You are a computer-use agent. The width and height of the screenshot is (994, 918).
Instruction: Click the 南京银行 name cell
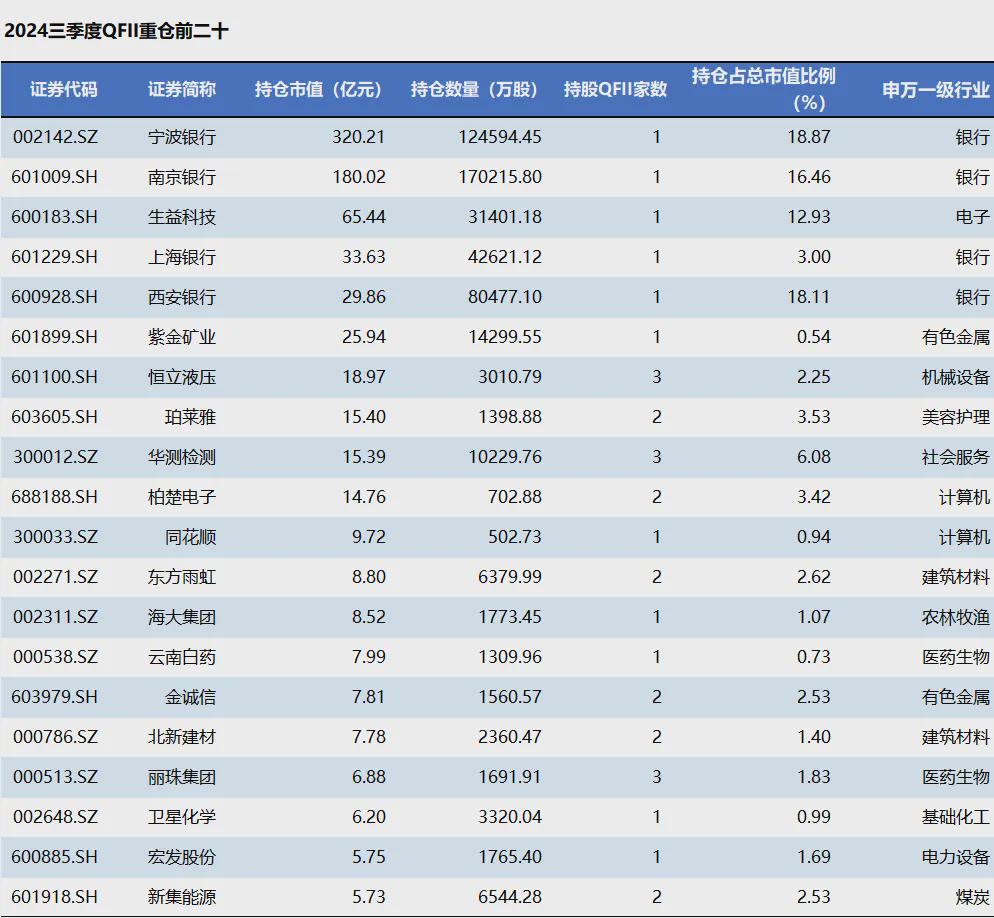pyautogui.click(x=182, y=177)
